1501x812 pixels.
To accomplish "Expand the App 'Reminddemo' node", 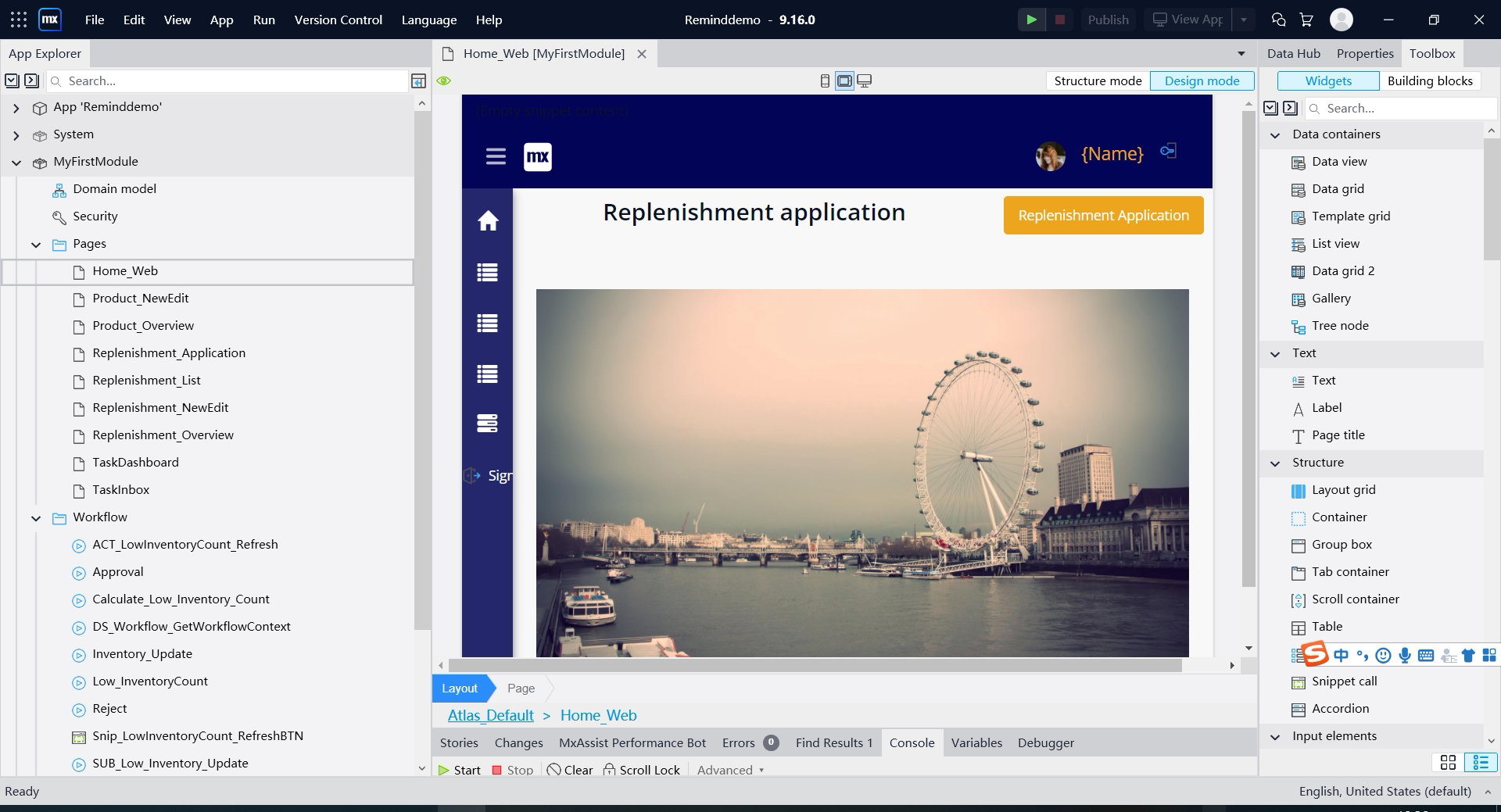I will coord(16,108).
